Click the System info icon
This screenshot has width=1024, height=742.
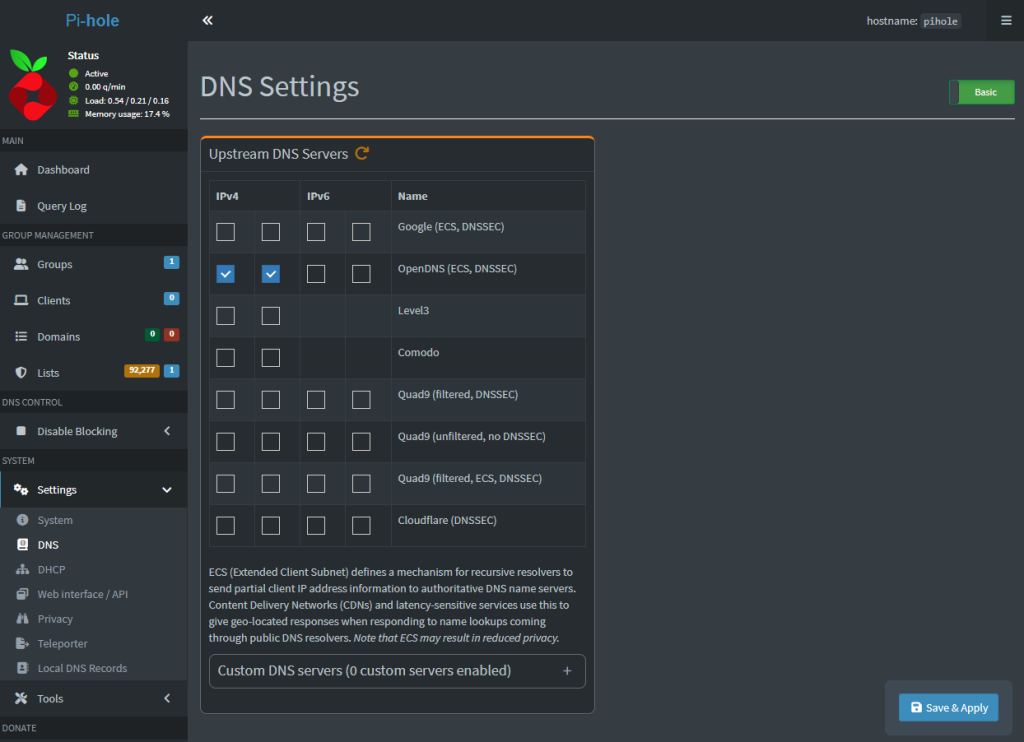[x=23, y=520]
